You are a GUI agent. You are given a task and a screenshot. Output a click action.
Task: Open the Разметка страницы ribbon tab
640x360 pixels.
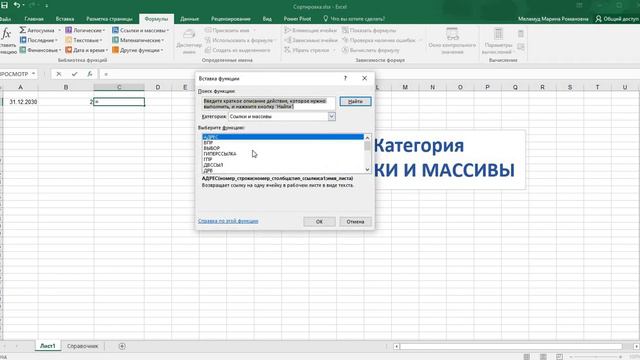click(x=109, y=19)
